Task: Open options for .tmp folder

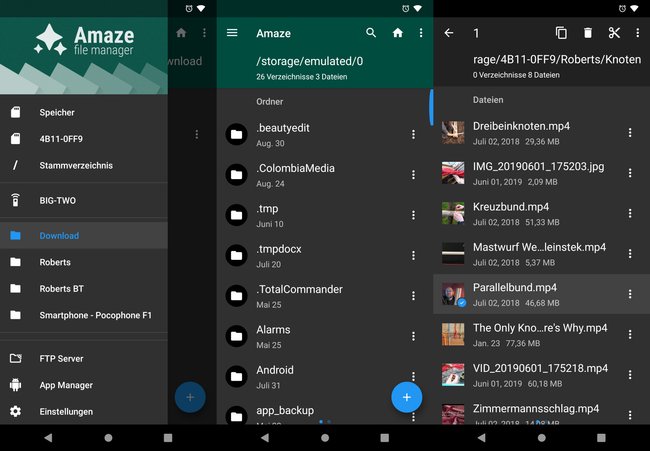Action: point(413,215)
